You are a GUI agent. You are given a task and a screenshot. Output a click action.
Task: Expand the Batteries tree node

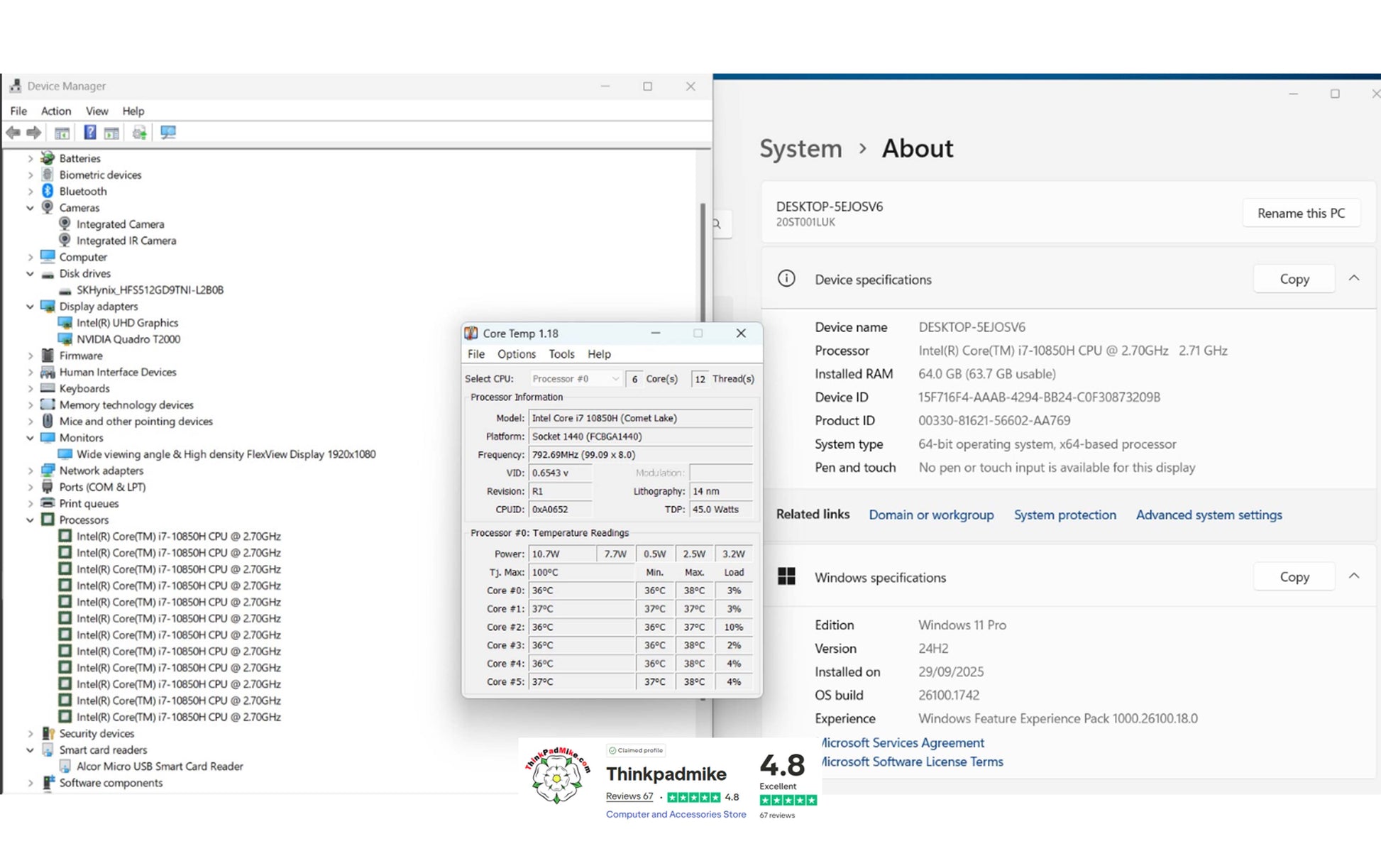(x=30, y=158)
